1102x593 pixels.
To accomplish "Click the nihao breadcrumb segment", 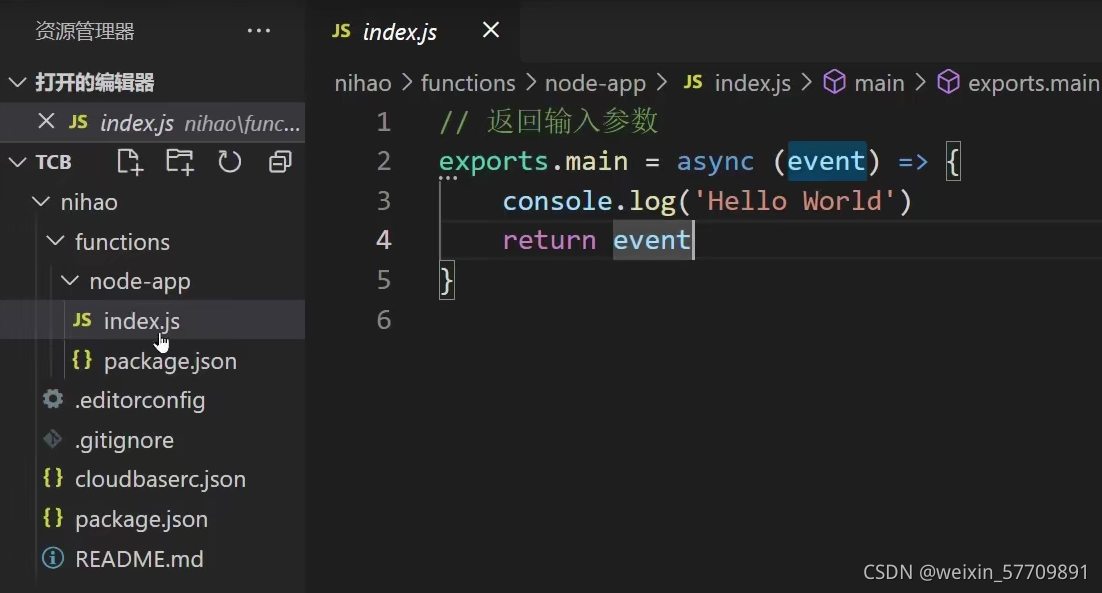I will point(363,83).
